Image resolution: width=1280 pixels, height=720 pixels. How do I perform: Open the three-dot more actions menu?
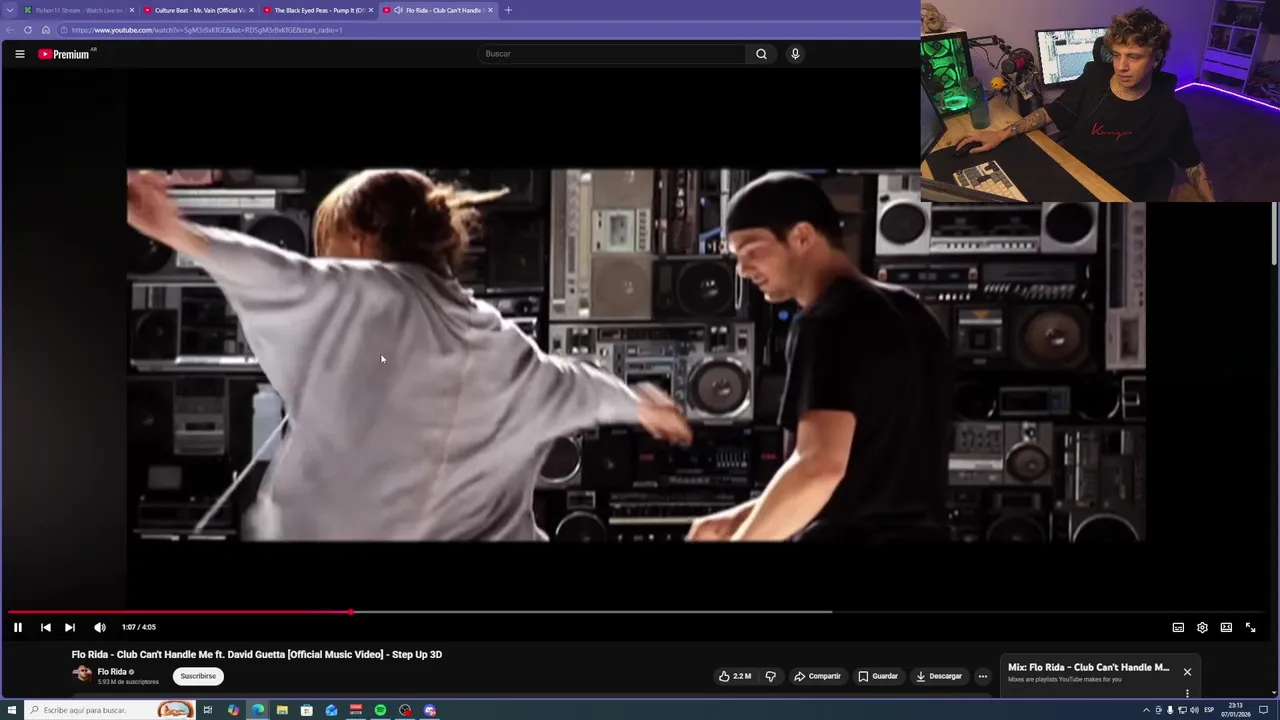coord(982,676)
